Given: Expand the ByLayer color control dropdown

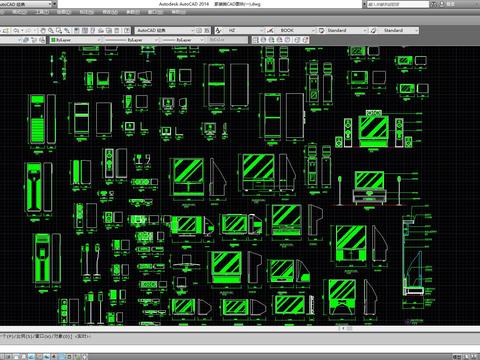Looking at the screenshot, I should pyautogui.click(x=75, y=40).
